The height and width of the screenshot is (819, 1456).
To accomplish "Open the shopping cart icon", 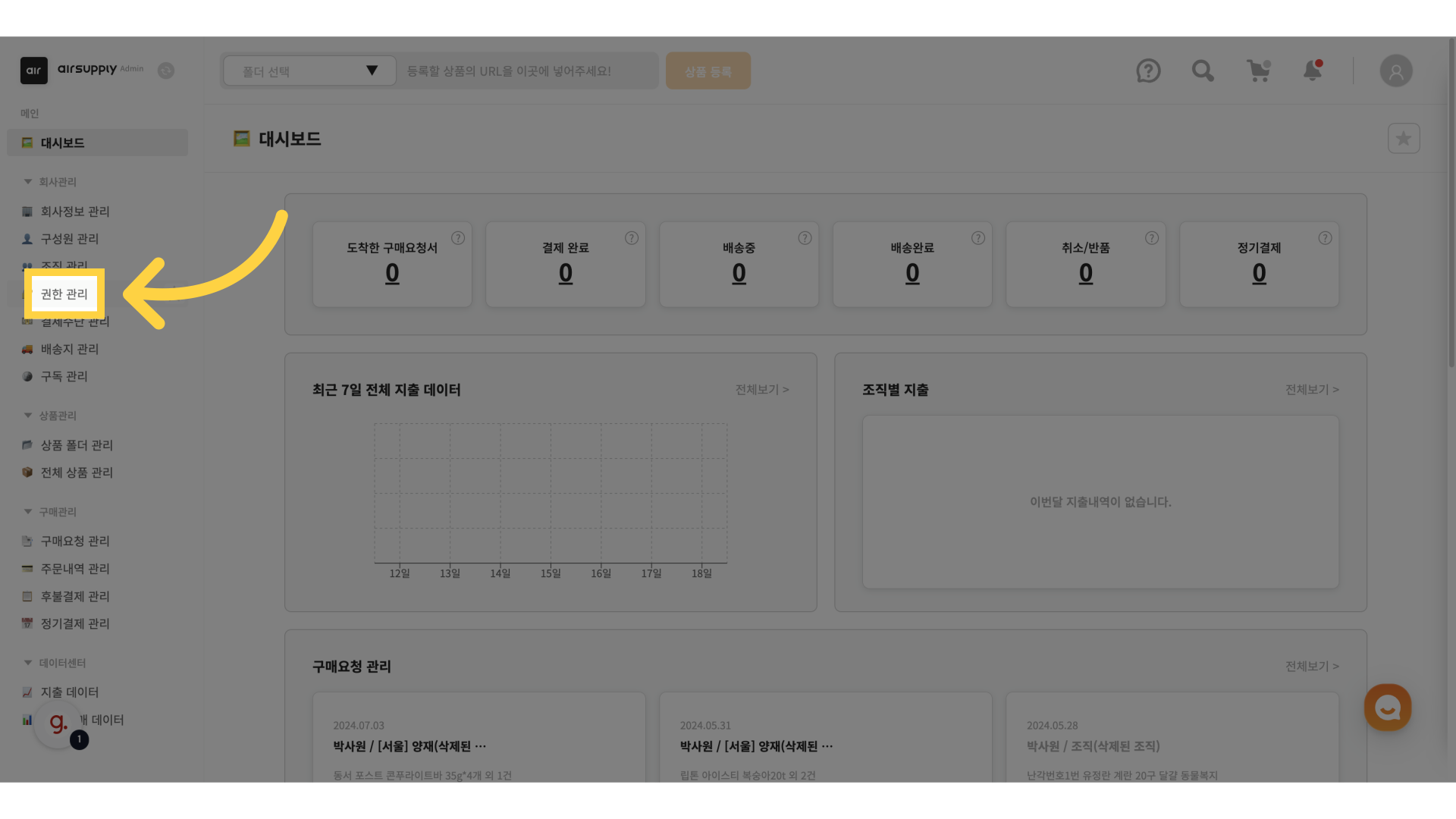I will [1259, 71].
